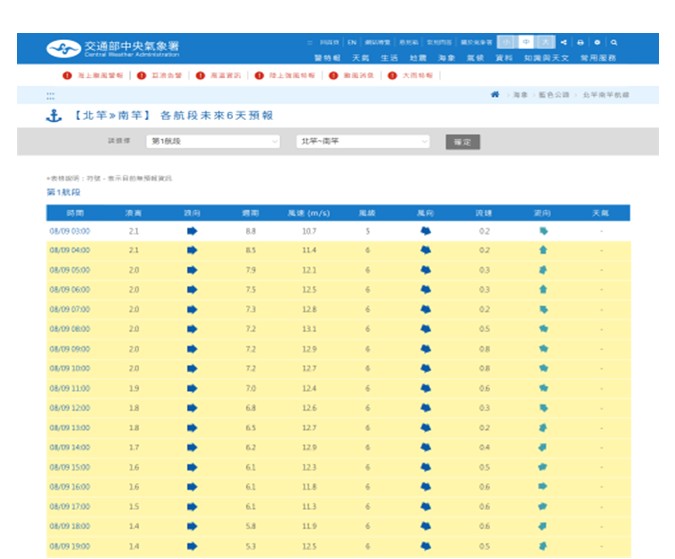The width and height of the screenshot is (675, 559).
Task: Click the 第1航段 section heading
Action: pyautogui.click(x=63, y=192)
